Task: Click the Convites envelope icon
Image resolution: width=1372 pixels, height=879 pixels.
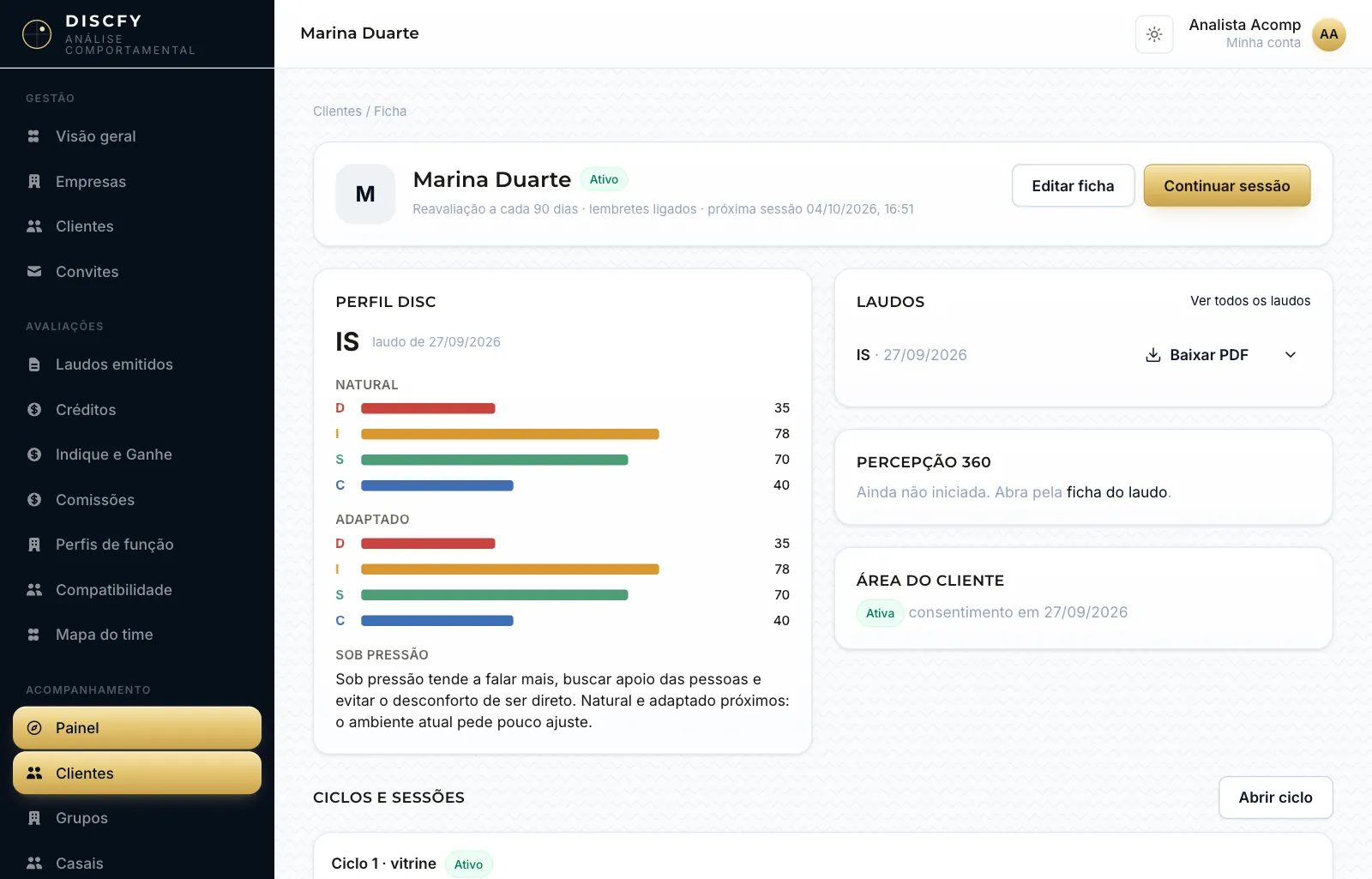Action: (34, 272)
